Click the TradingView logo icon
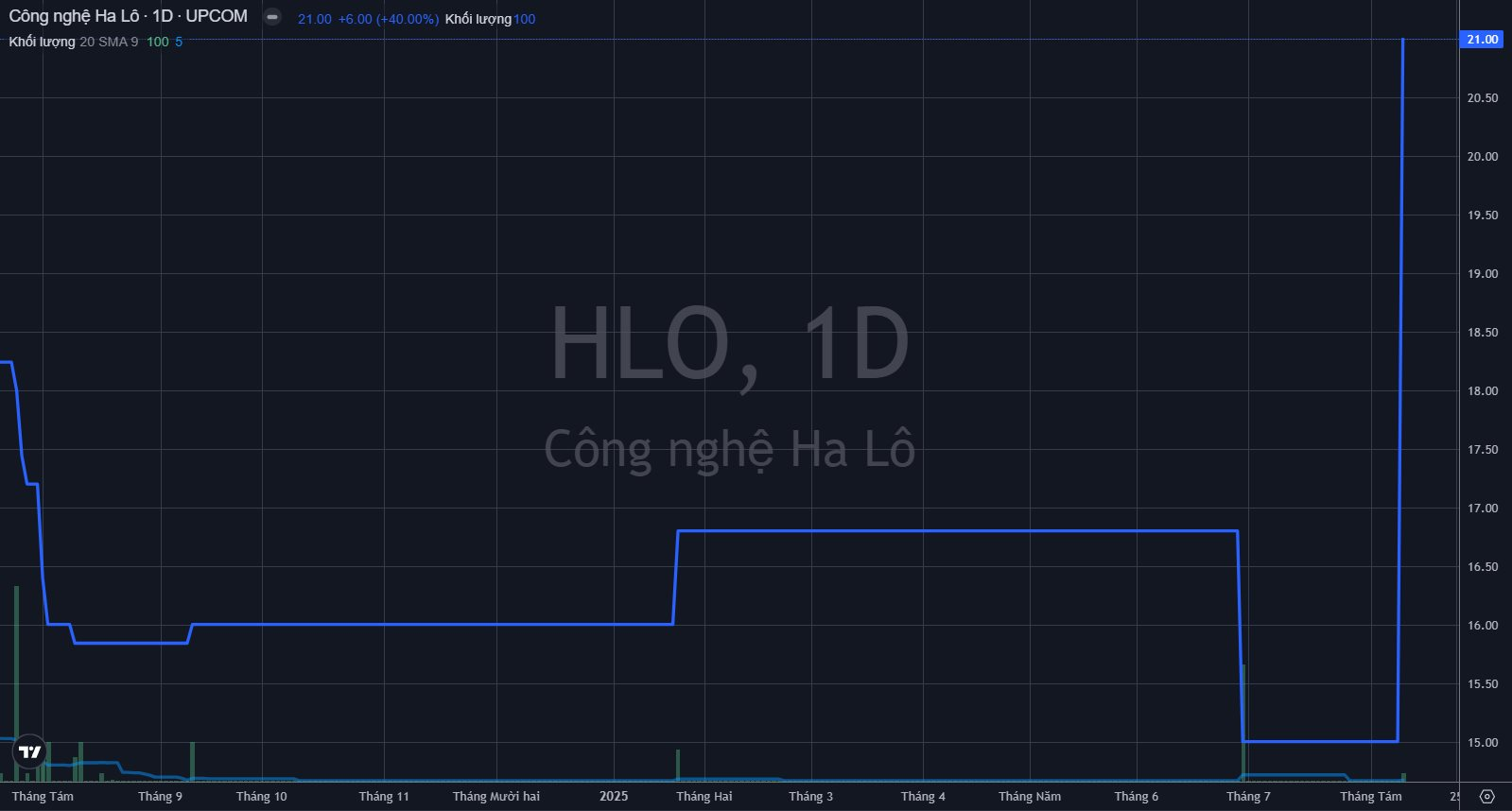The width and height of the screenshot is (1512, 811). (30, 751)
